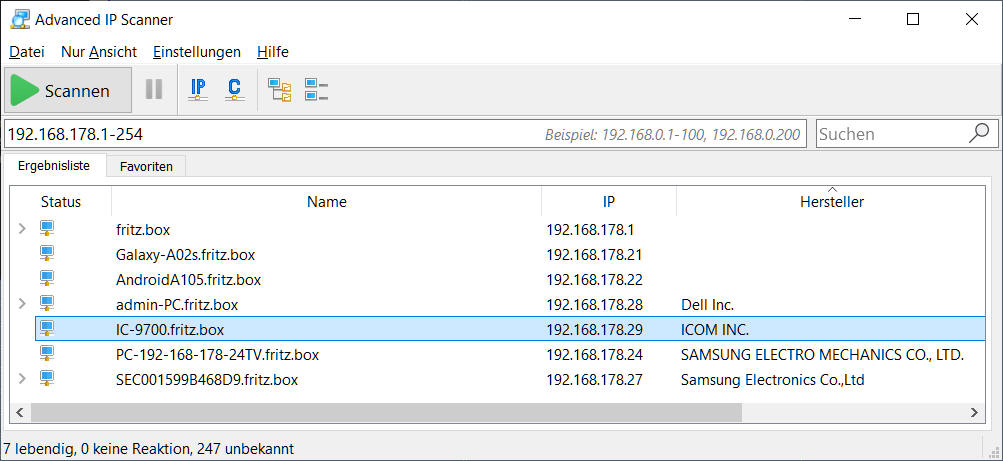Select Galaxy-A02s.fritz.box in the list
Viewport: 1003px width, 461px height.
click(x=186, y=254)
